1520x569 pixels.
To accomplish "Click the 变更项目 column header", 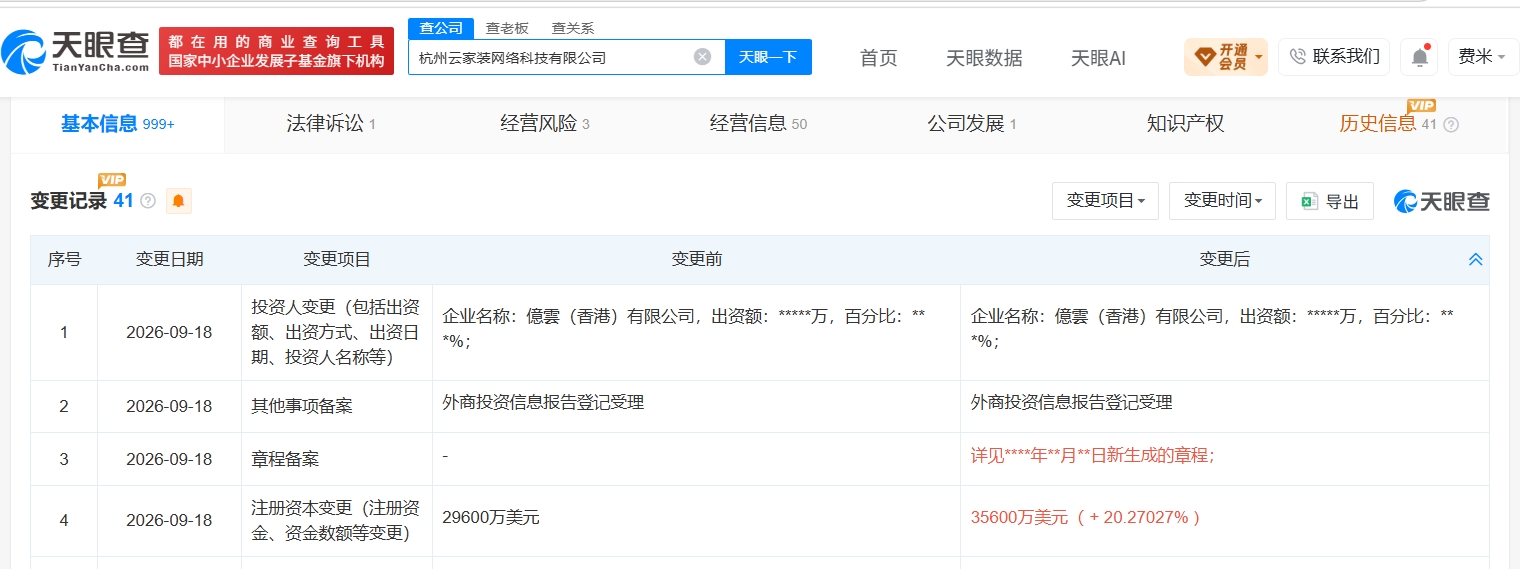I will [x=337, y=260].
